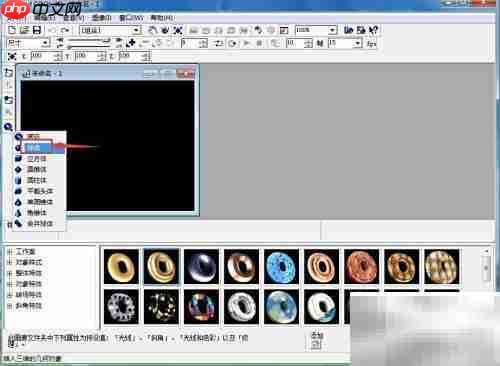Undo the last action
The image size is (500, 366).
pos(53,30)
